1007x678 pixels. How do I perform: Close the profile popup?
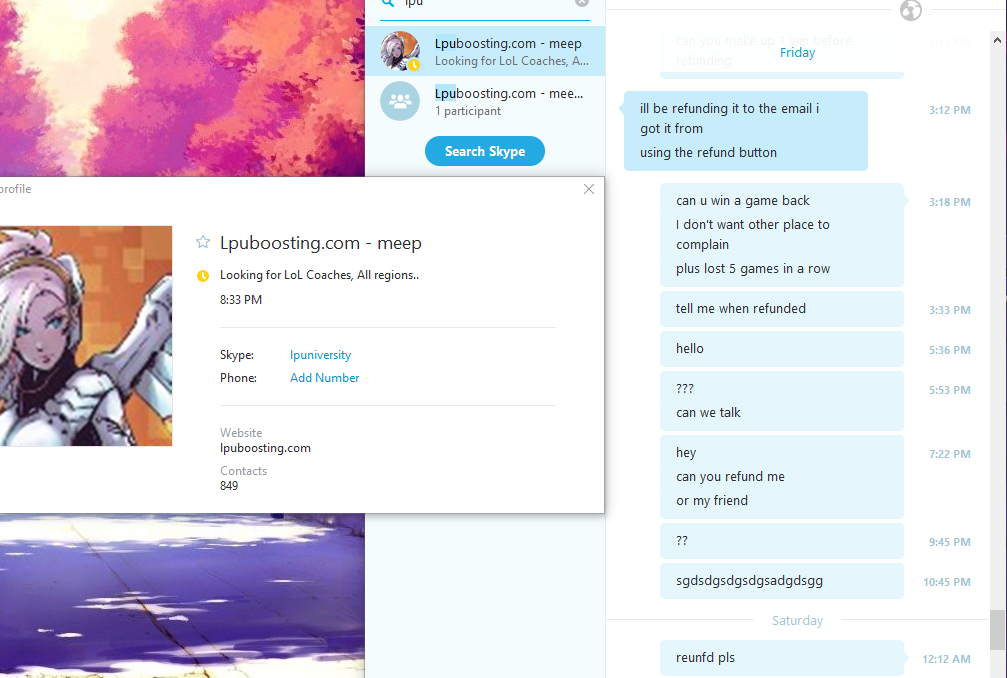point(589,189)
